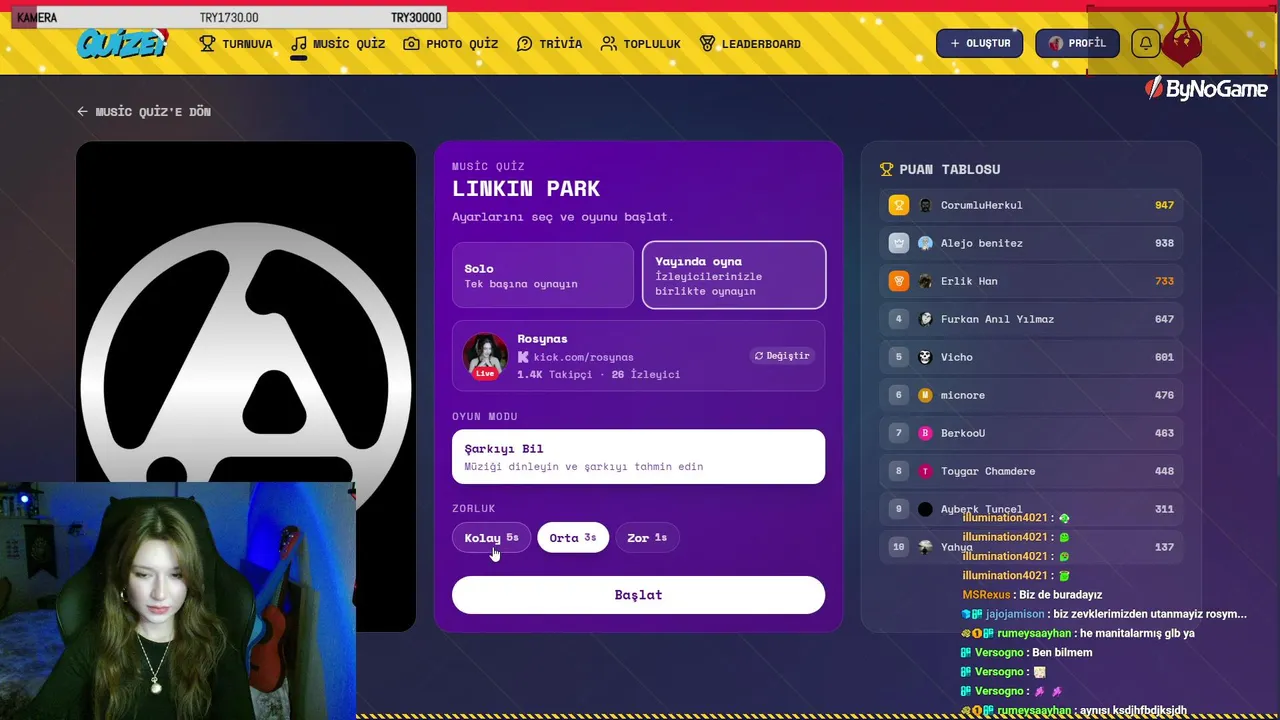This screenshot has height=720, width=1280.
Task: Open the Profil button
Action: click(1077, 43)
